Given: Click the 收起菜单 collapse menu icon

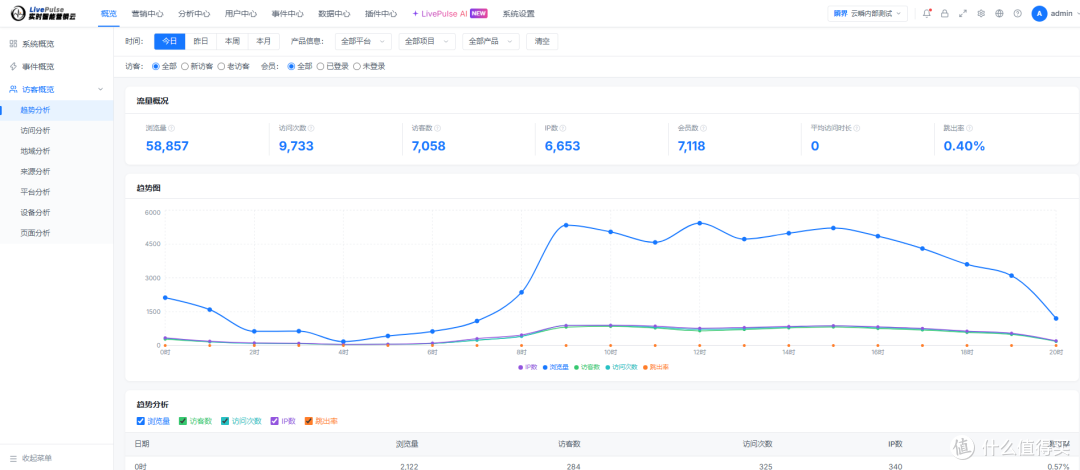Looking at the screenshot, I should [x=13, y=458].
